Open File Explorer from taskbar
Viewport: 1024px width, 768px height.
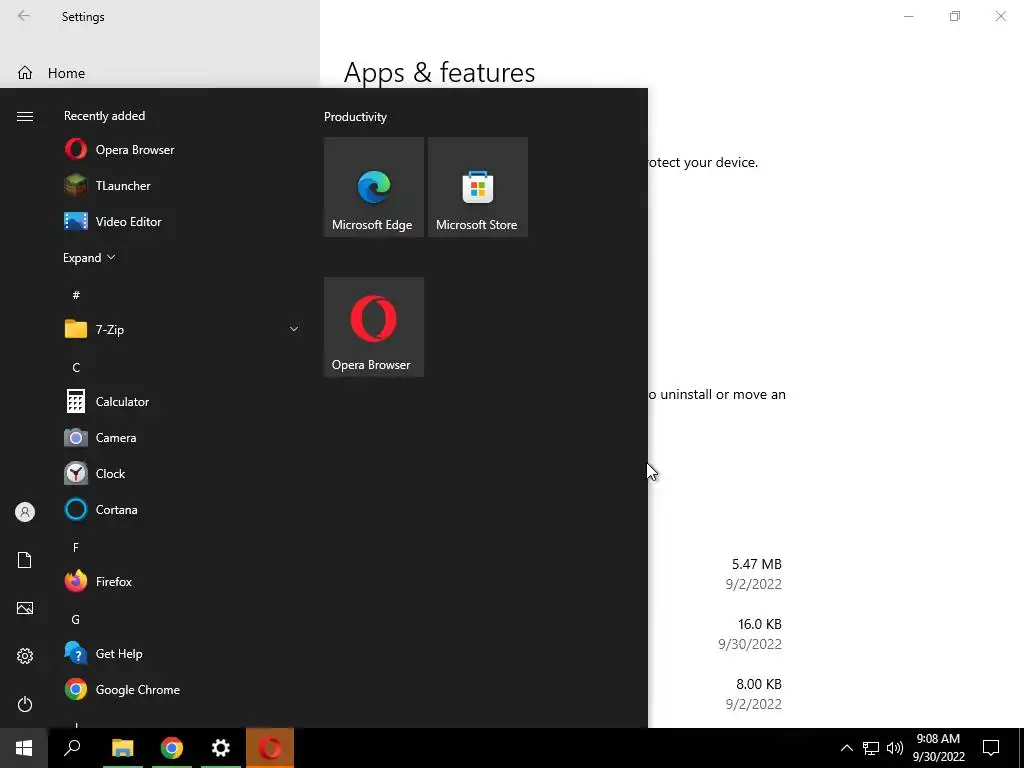pyautogui.click(x=122, y=748)
